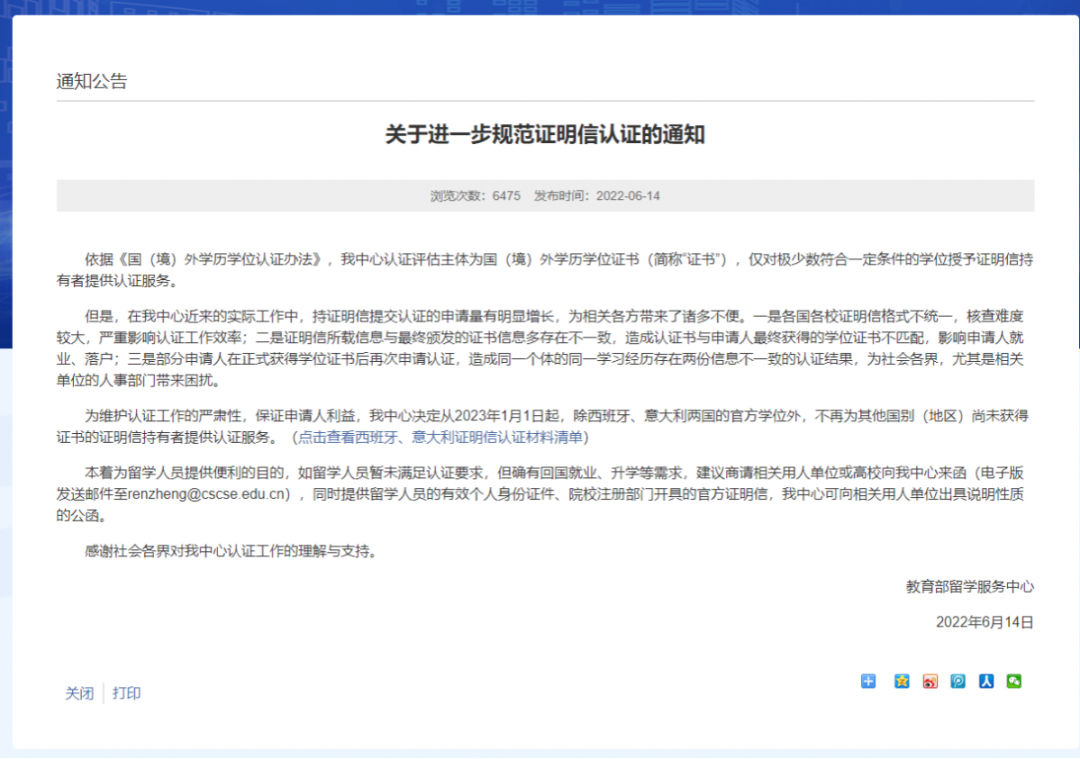Click the Tencent Weibo share icon
1080x759 pixels.
pos(958,681)
